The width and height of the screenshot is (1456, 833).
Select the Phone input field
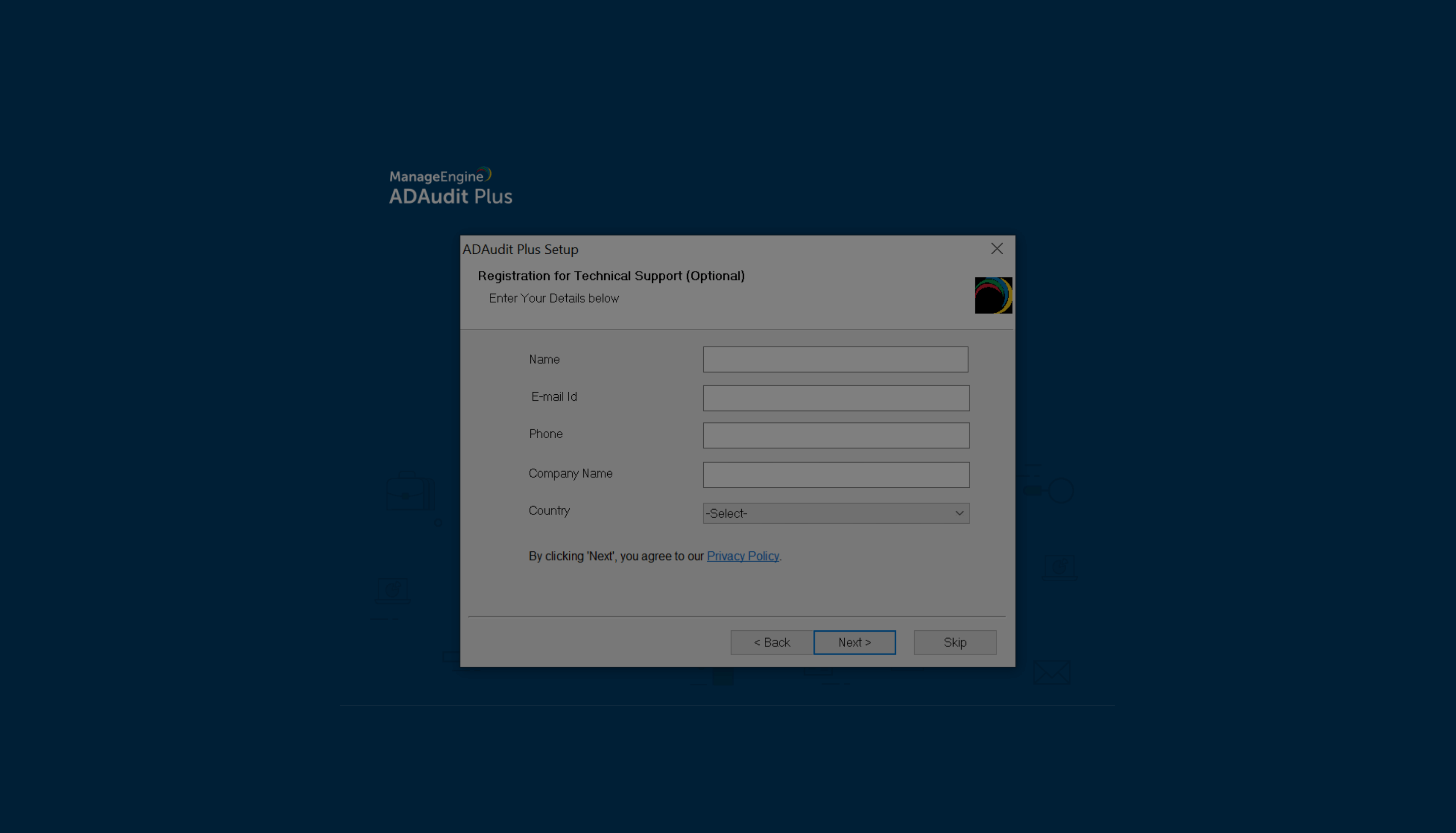[835, 435]
